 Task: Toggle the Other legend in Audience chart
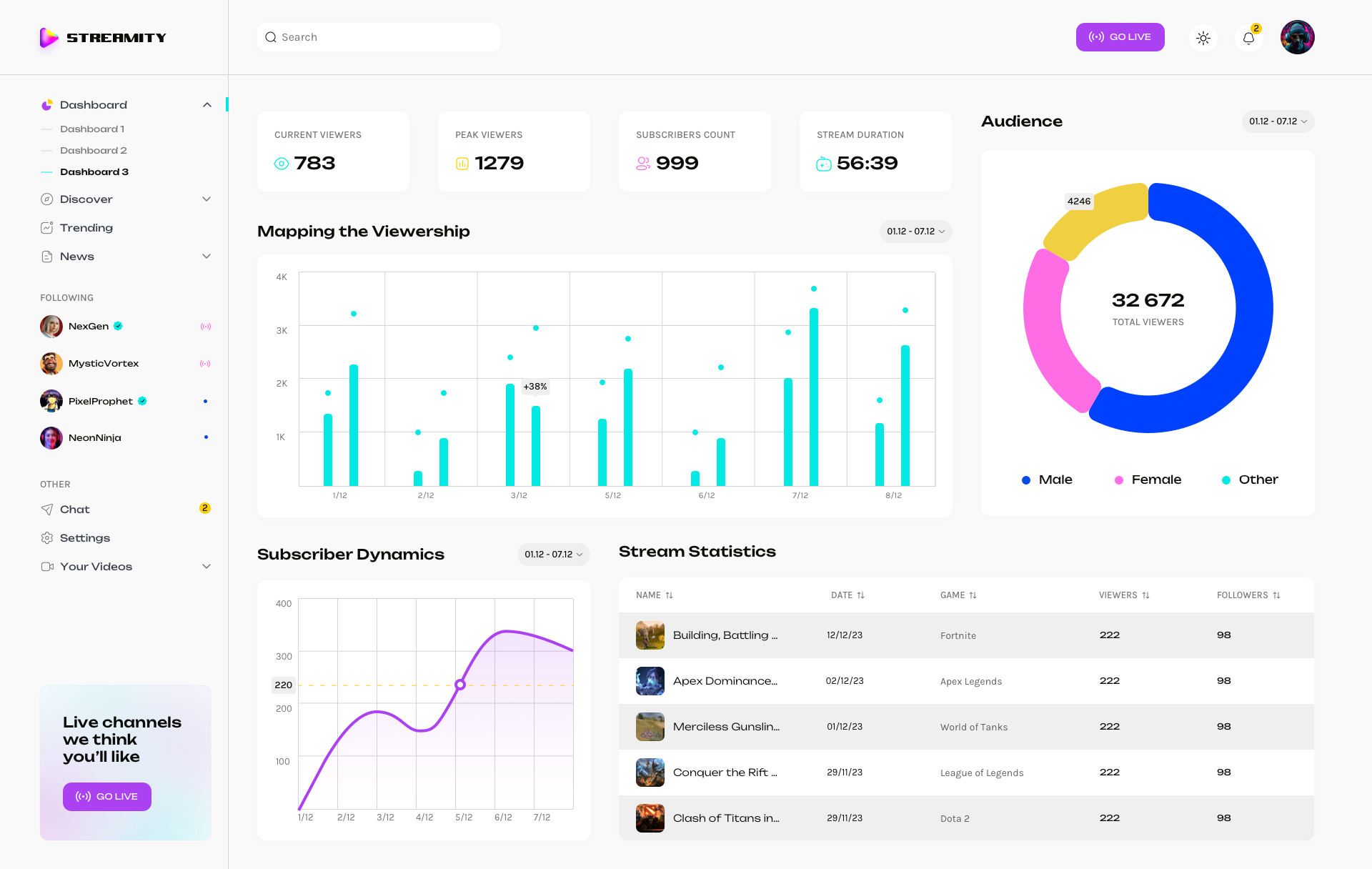1249,480
